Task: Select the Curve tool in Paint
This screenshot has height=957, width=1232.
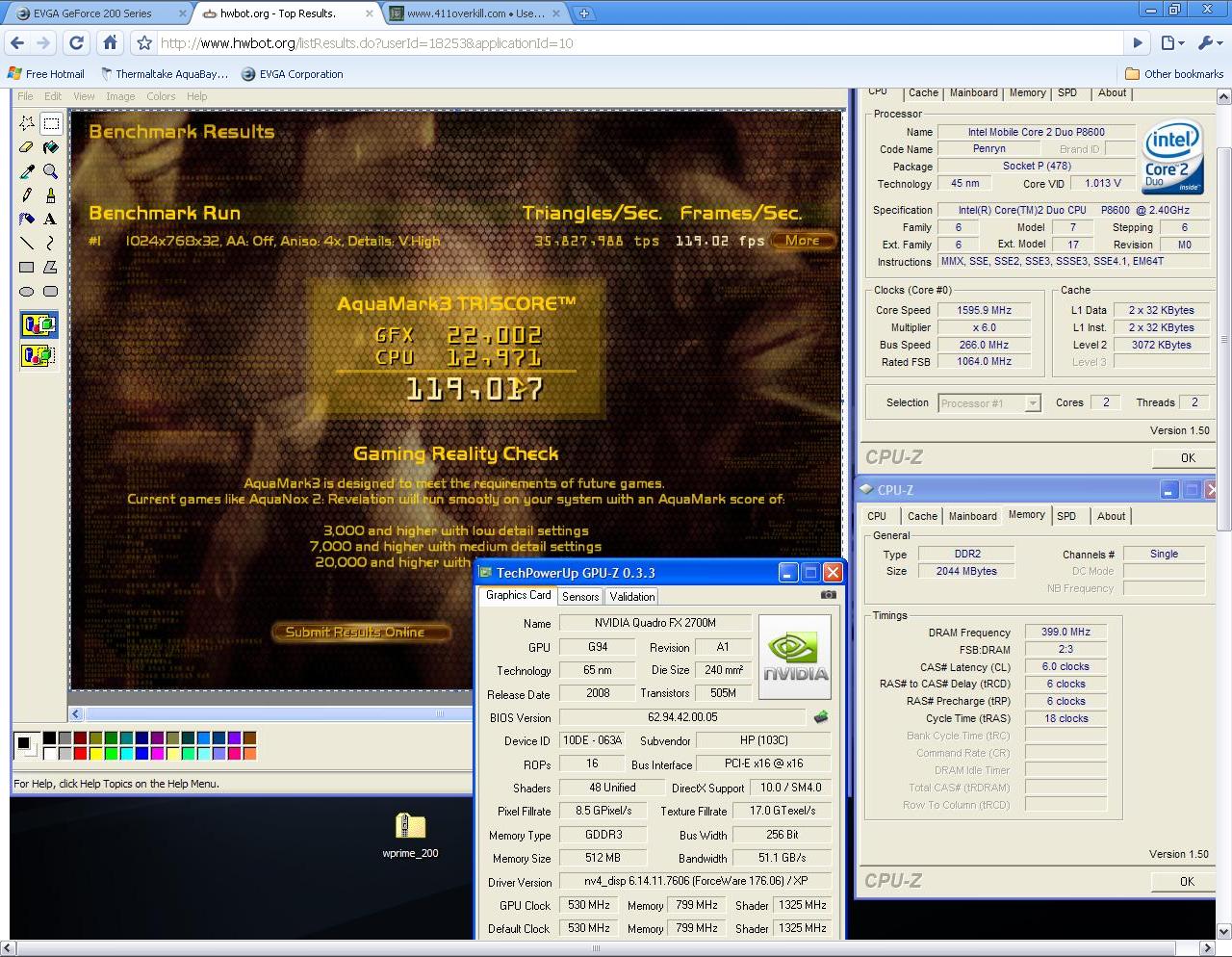Action: [51, 244]
